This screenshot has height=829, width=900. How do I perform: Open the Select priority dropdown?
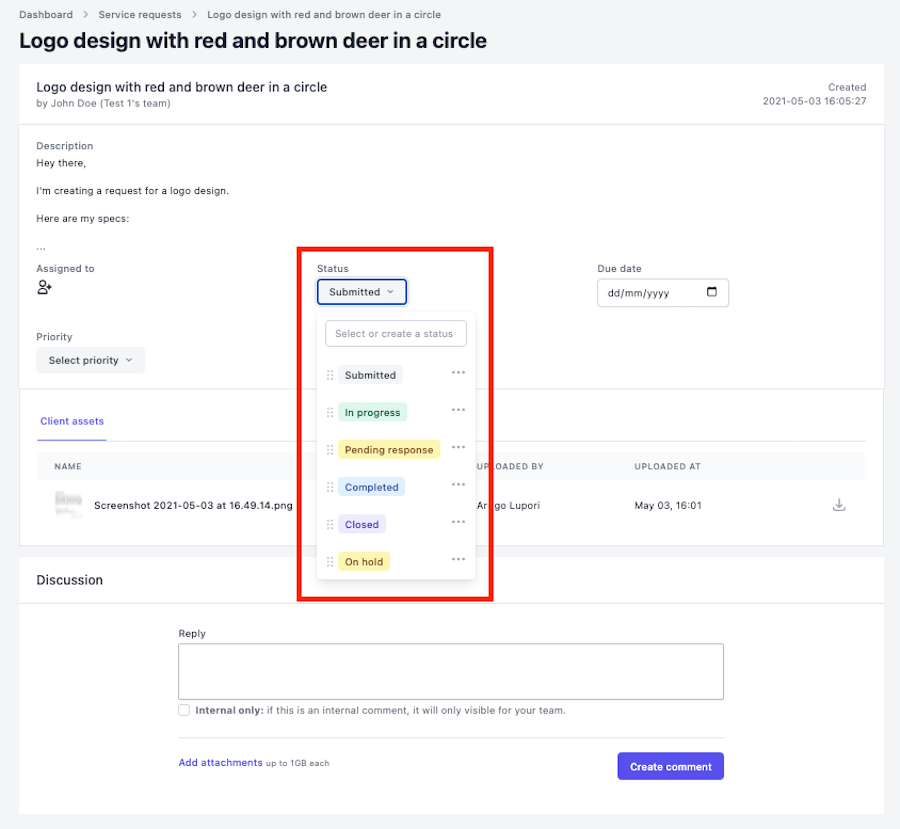(x=90, y=359)
